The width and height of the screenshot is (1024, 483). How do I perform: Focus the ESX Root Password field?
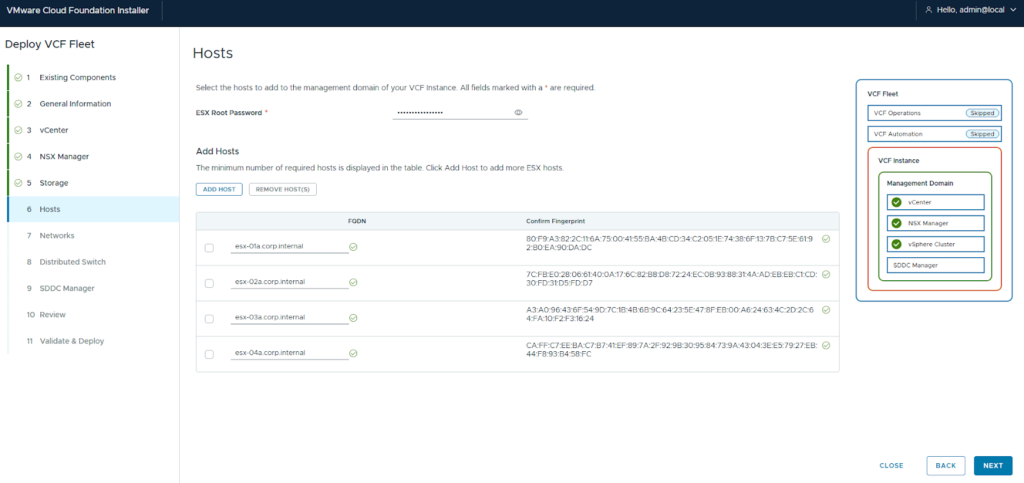[x=452, y=113]
